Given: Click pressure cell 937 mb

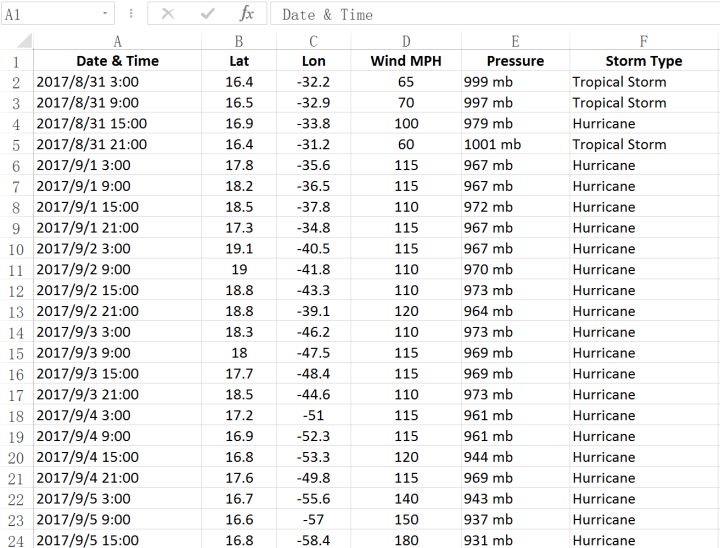Looking at the screenshot, I should click(x=515, y=520).
